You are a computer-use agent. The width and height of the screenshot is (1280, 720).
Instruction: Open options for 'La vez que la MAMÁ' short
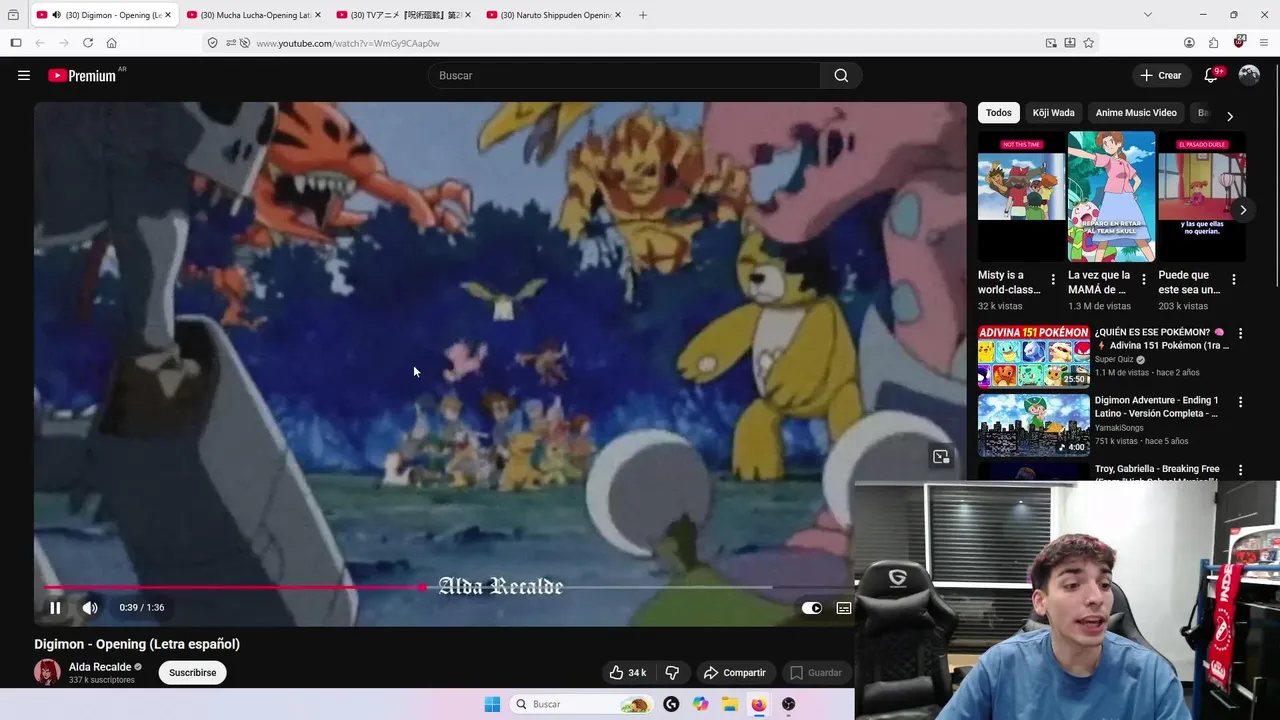pos(1144,280)
